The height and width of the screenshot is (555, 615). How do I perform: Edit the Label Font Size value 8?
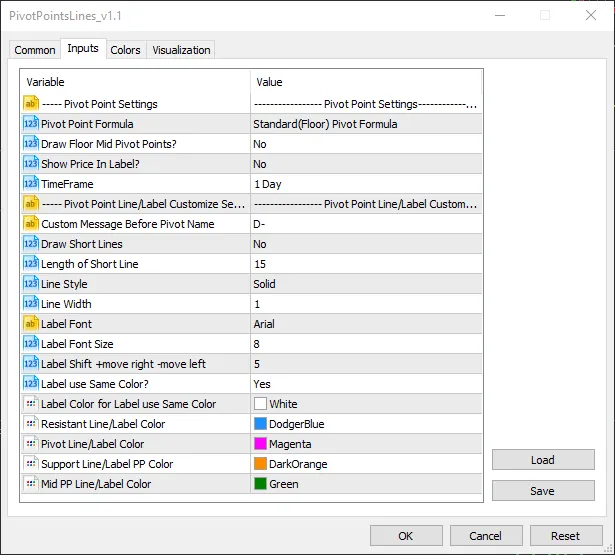click(365, 344)
